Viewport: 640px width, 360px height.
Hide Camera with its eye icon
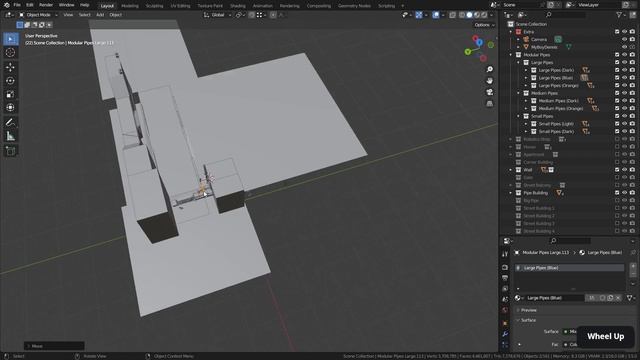(624, 39)
